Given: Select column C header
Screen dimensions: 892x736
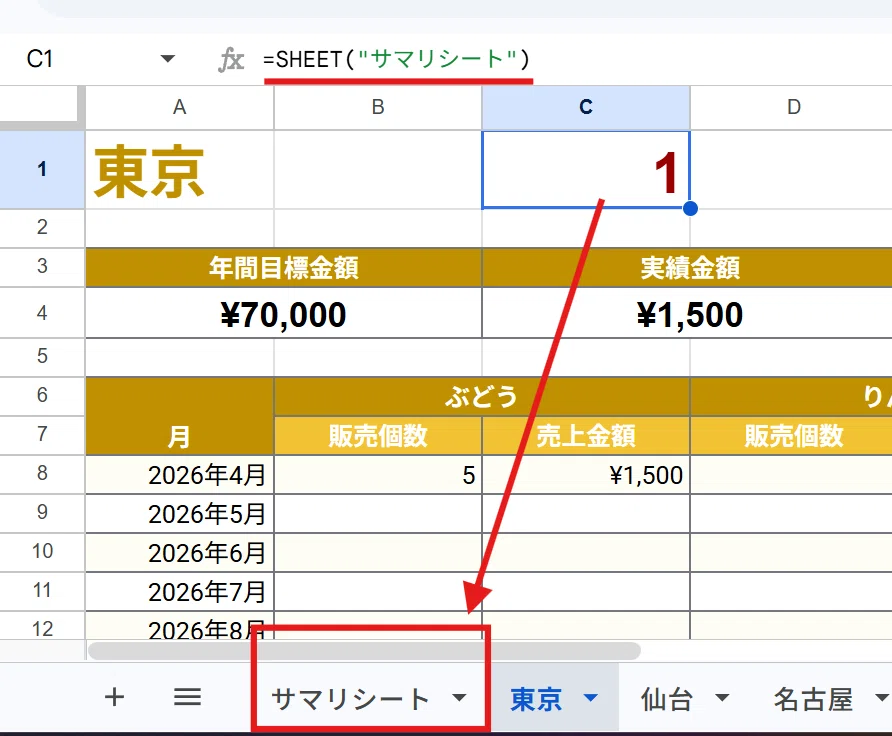Looking at the screenshot, I should pyautogui.click(x=586, y=107).
